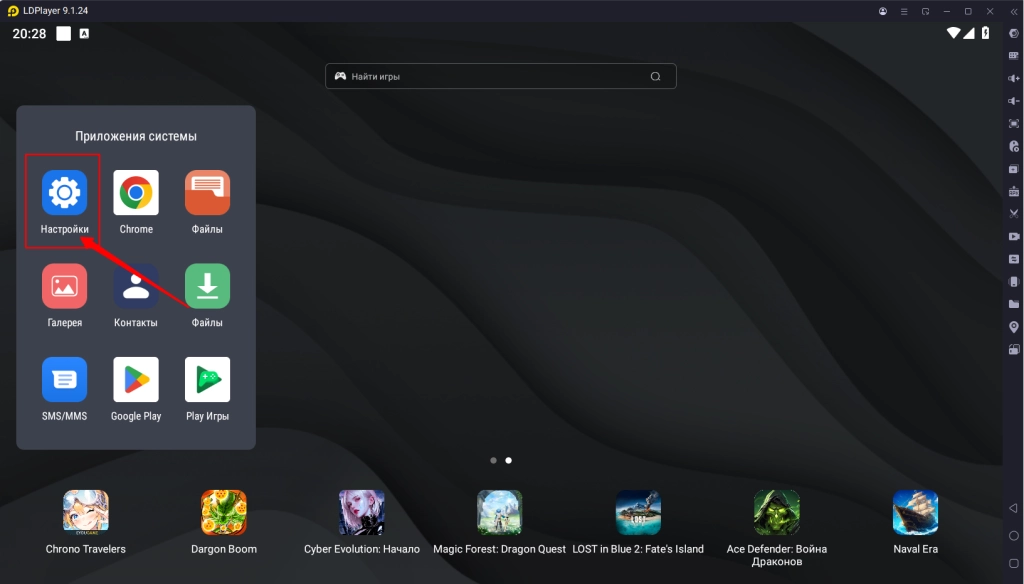Click the volume down icon in sidebar
This screenshot has height=584, width=1024.
click(1013, 100)
